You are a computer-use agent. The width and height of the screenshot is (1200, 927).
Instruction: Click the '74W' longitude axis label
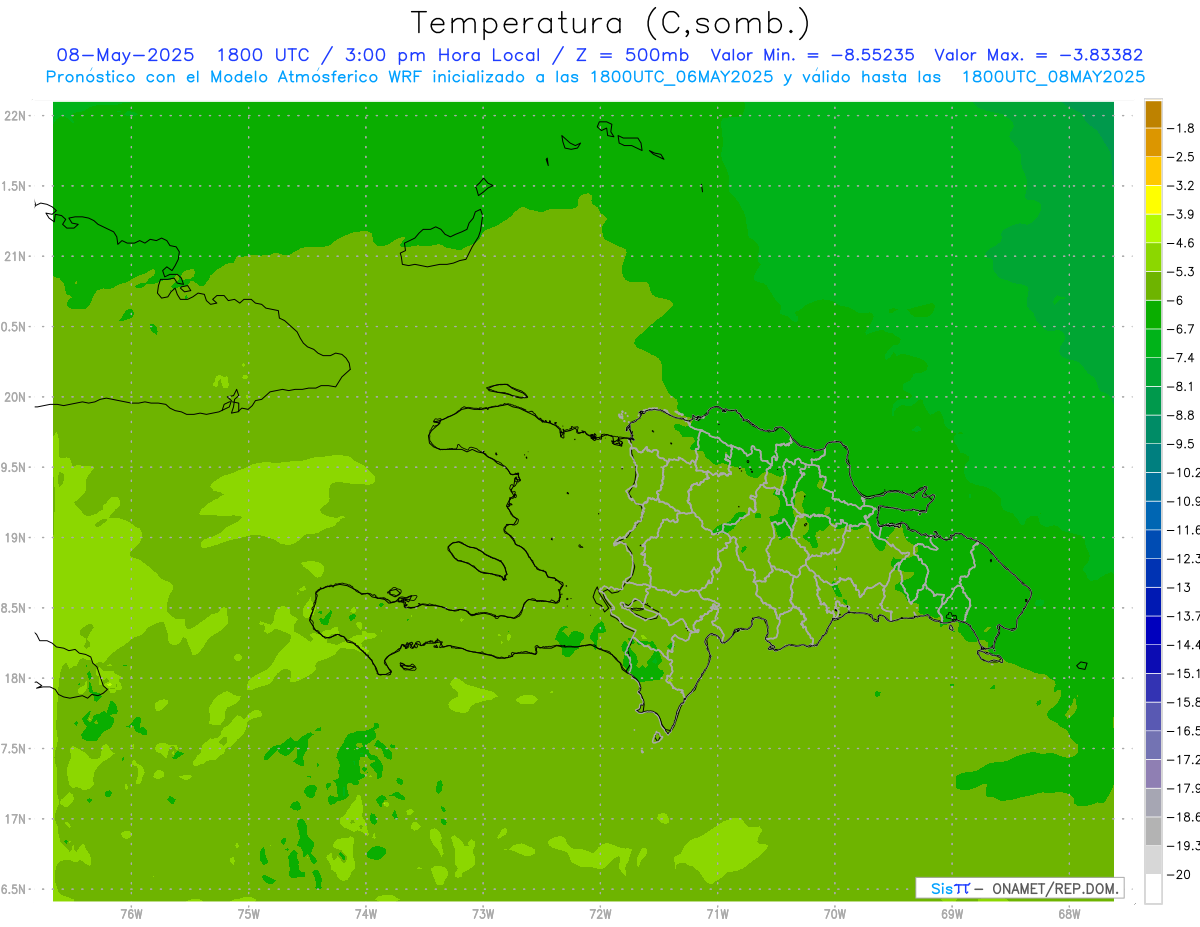(366, 913)
